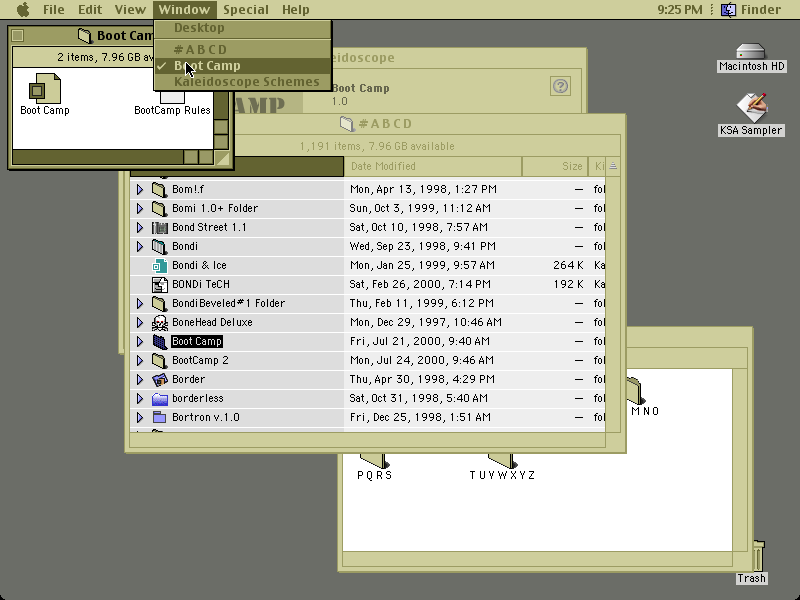Select the Bom!.f folder icon
Viewport: 800px width, 600px height.
[160, 190]
